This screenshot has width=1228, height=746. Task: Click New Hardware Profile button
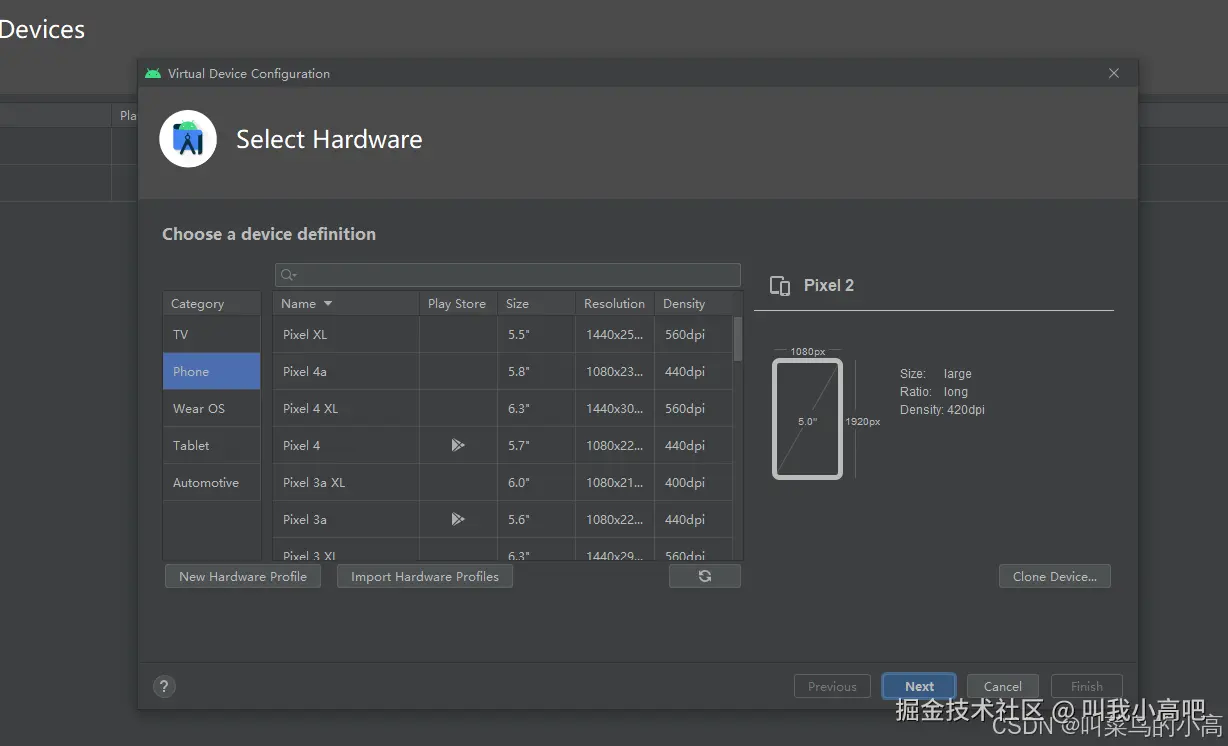[243, 576]
